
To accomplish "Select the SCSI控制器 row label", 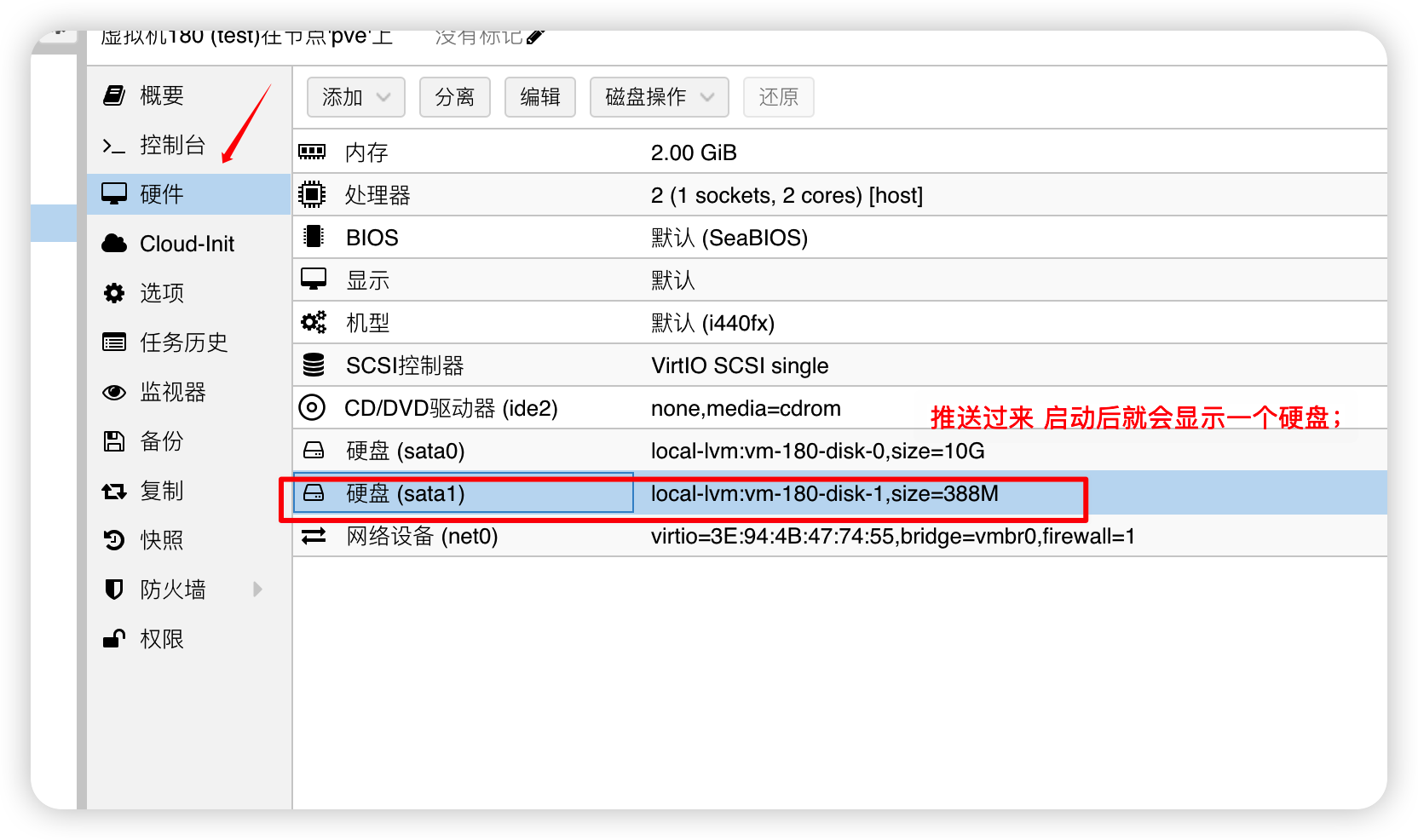I will pyautogui.click(x=405, y=365).
